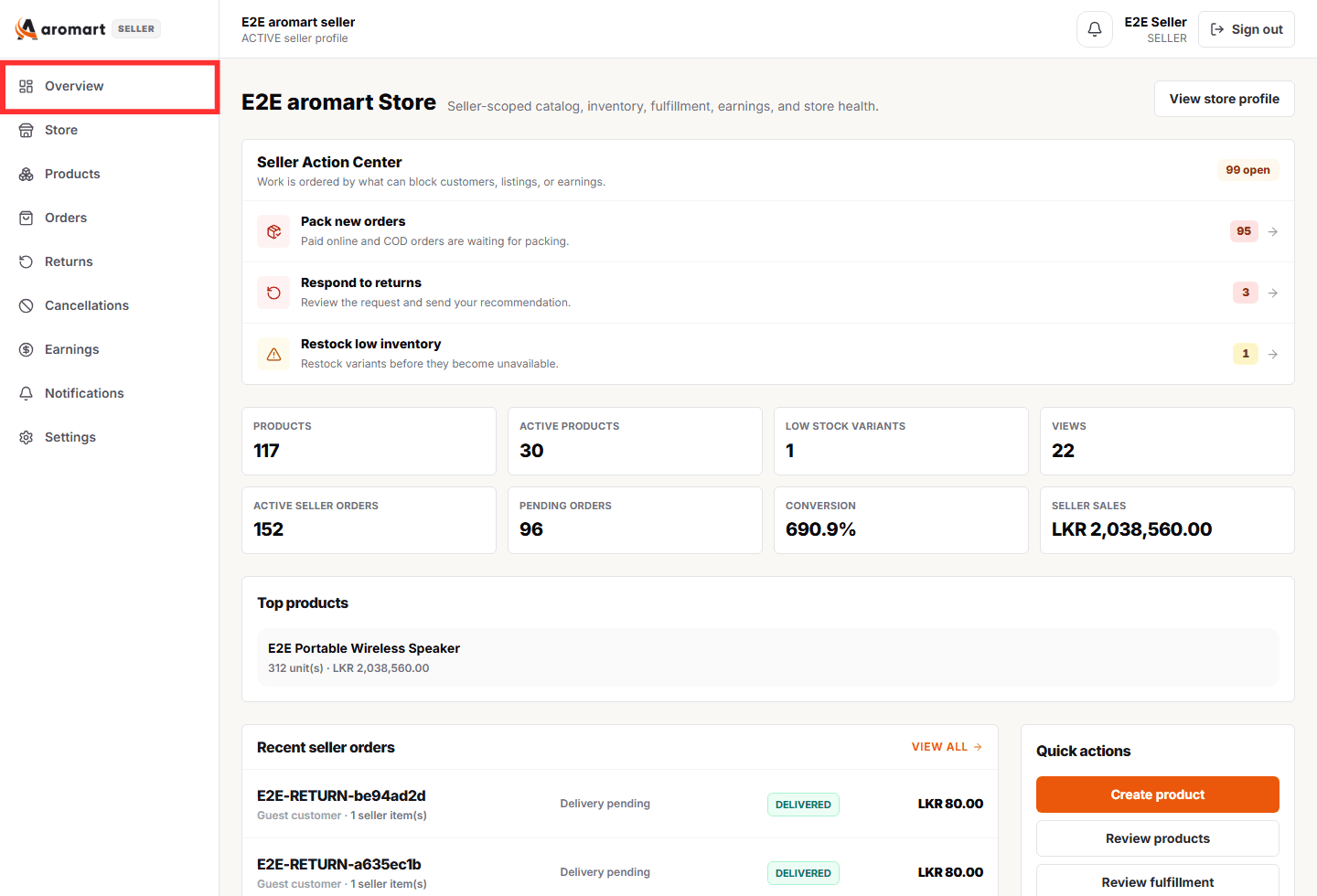Viewport: 1317px width, 896px height.
Task: Click the Active Seller Orders 152 card
Action: [x=369, y=520]
